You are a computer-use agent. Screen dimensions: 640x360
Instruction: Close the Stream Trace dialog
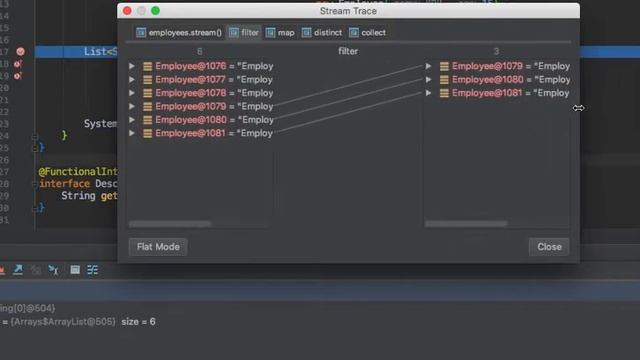coord(549,247)
